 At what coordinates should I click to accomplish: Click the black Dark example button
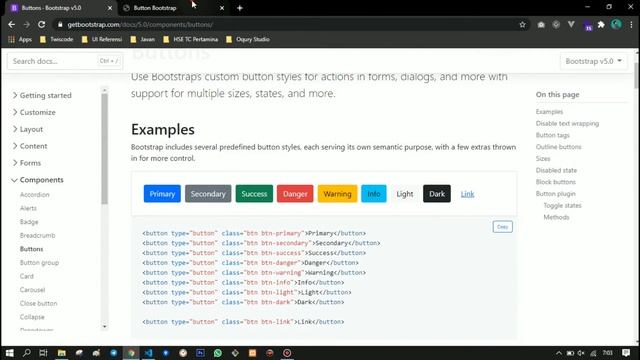[x=437, y=194]
